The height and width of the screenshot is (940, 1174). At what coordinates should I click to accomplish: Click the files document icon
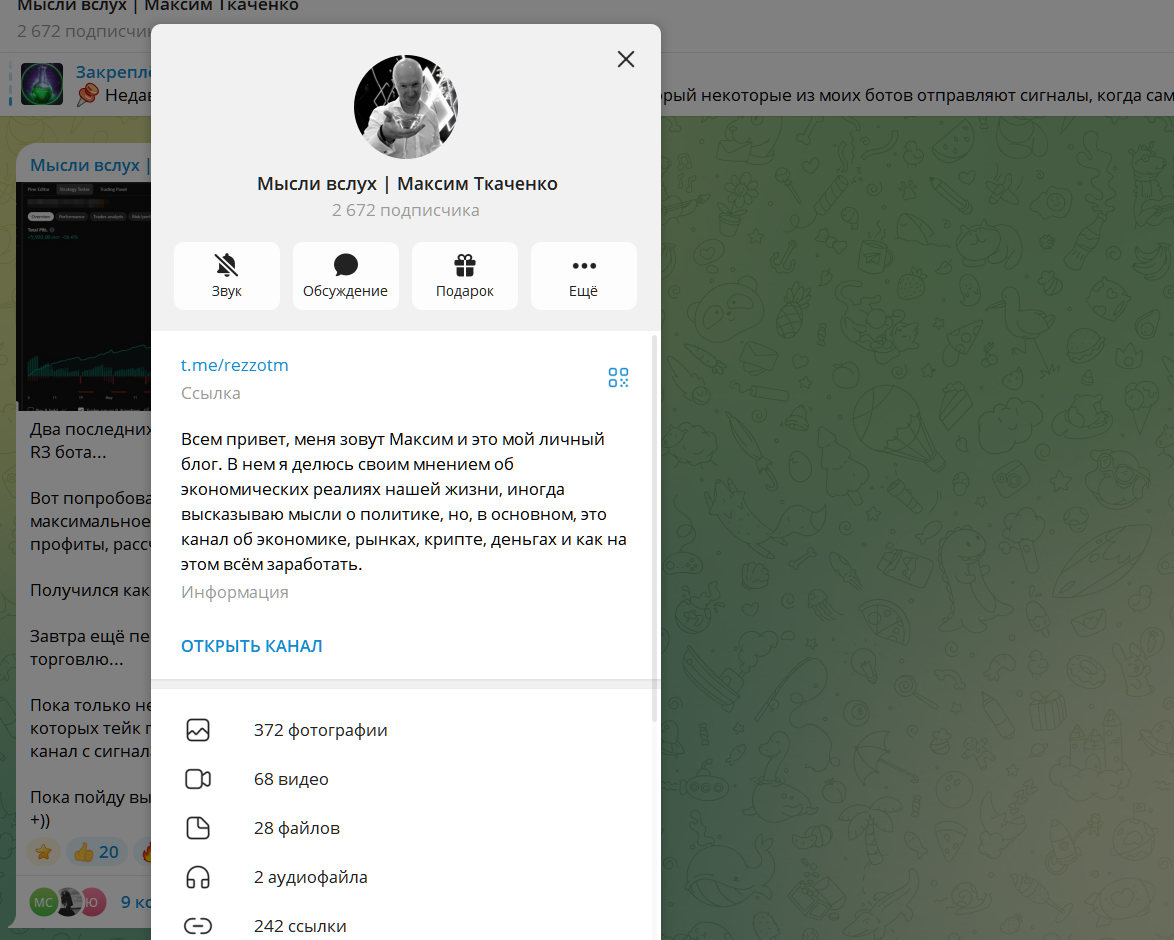(x=198, y=828)
